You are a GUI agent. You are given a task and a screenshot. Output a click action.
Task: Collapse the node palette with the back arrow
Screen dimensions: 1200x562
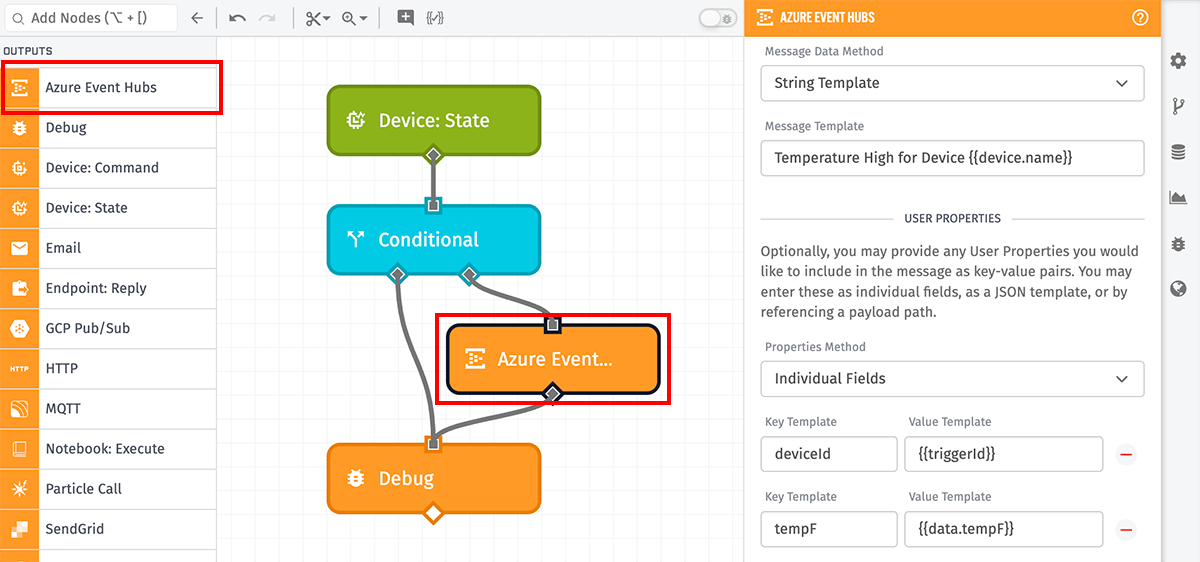(x=197, y=18)
